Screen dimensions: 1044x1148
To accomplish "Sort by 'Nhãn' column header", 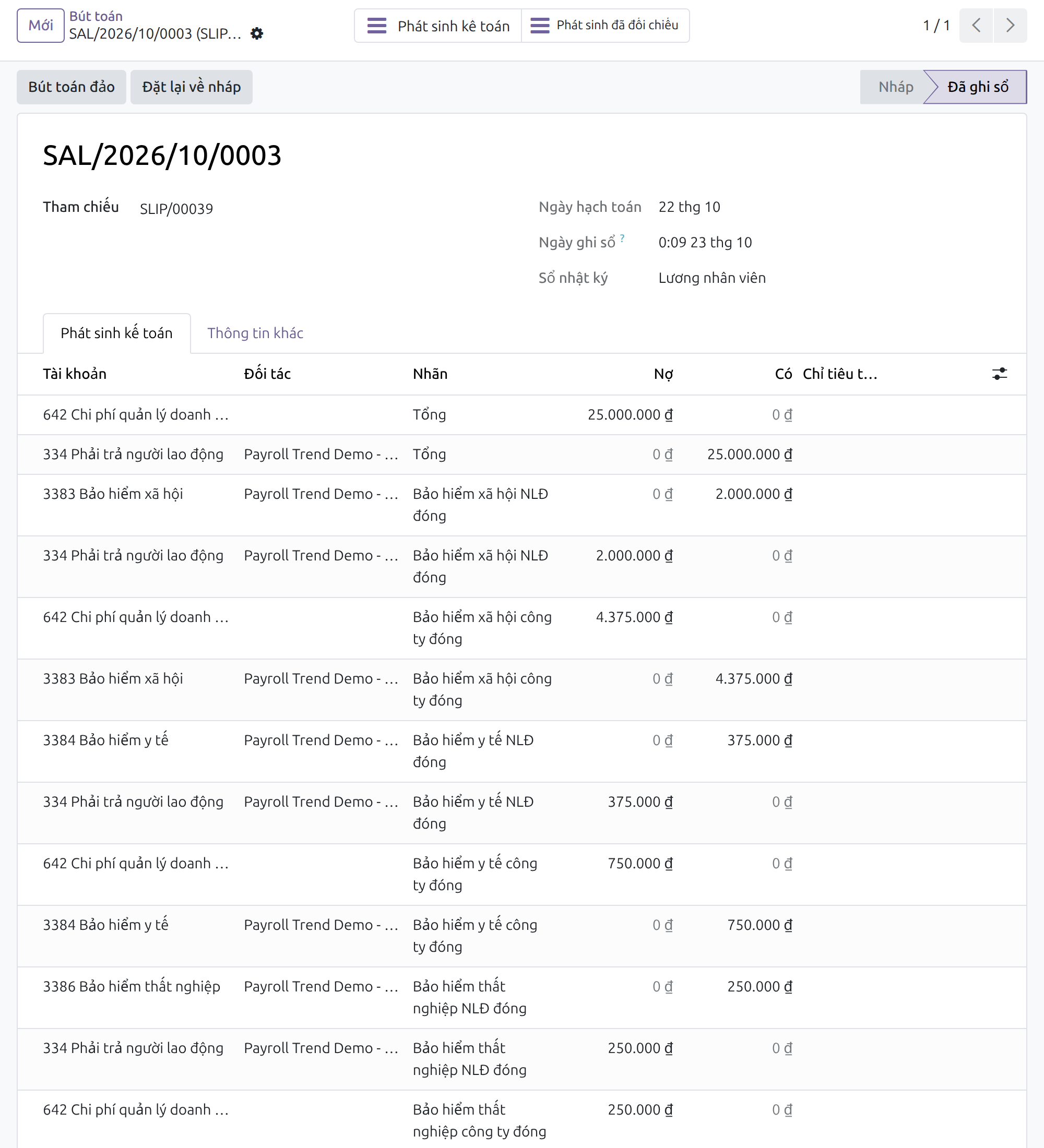I will [430, 374].
